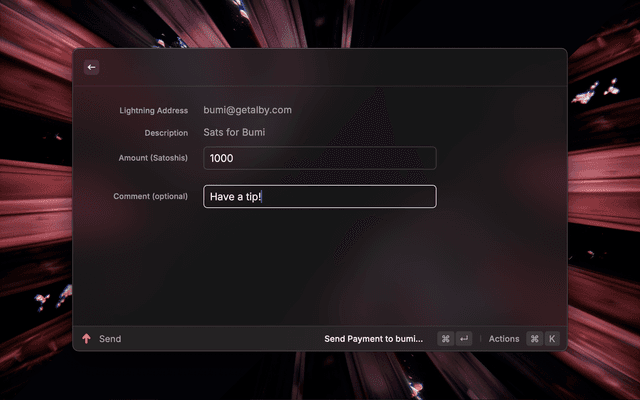Click the Amount (Satoshis) label
Viewport: 640px width, 400px height.
coord(153,158)
